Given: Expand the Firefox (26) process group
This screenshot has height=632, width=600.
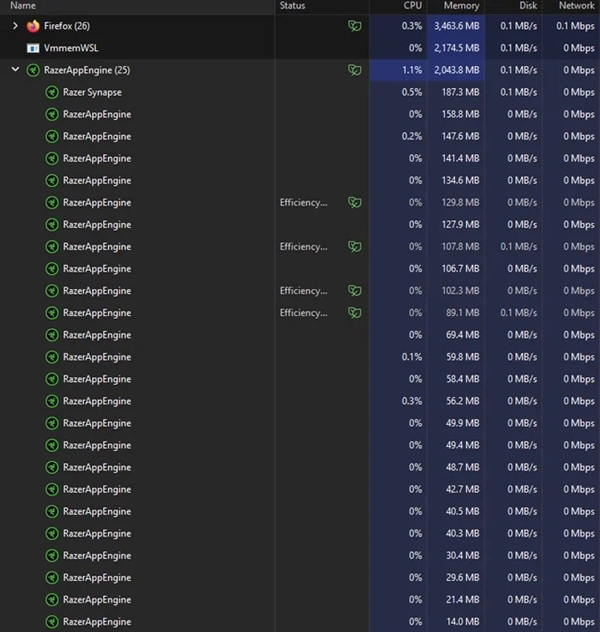Looking at the screenshot, I should [x=15, y=26].
